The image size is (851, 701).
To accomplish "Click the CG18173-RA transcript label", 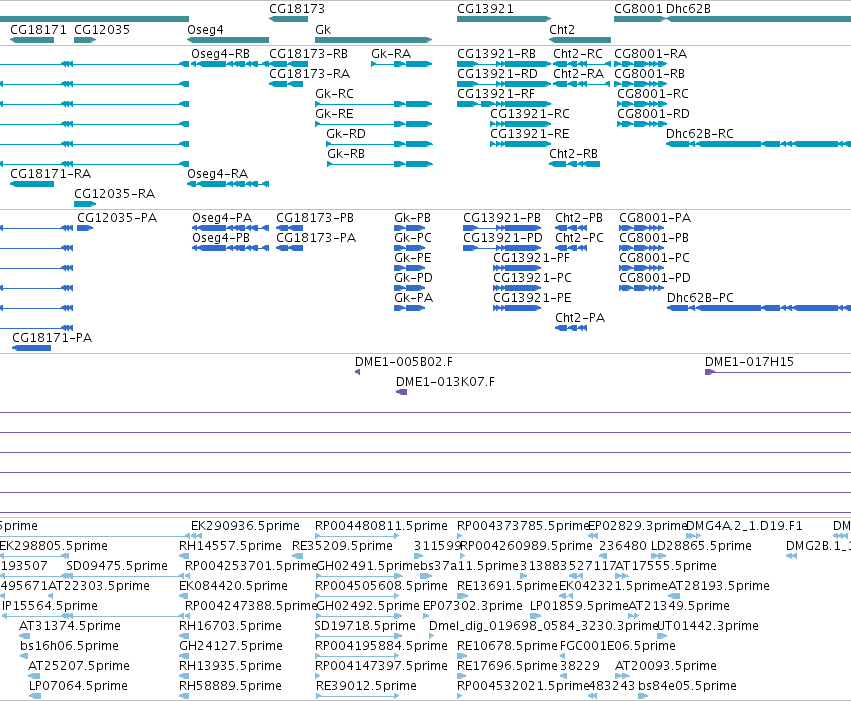I will 309,74.
